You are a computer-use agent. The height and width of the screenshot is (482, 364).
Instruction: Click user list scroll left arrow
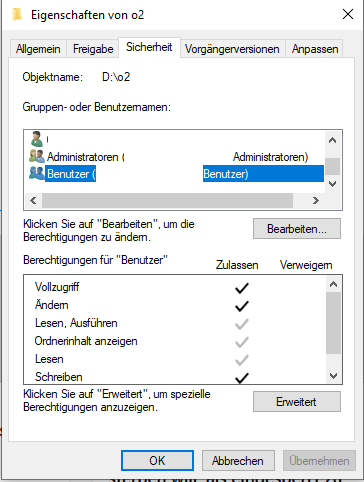[x=33, y=200]
